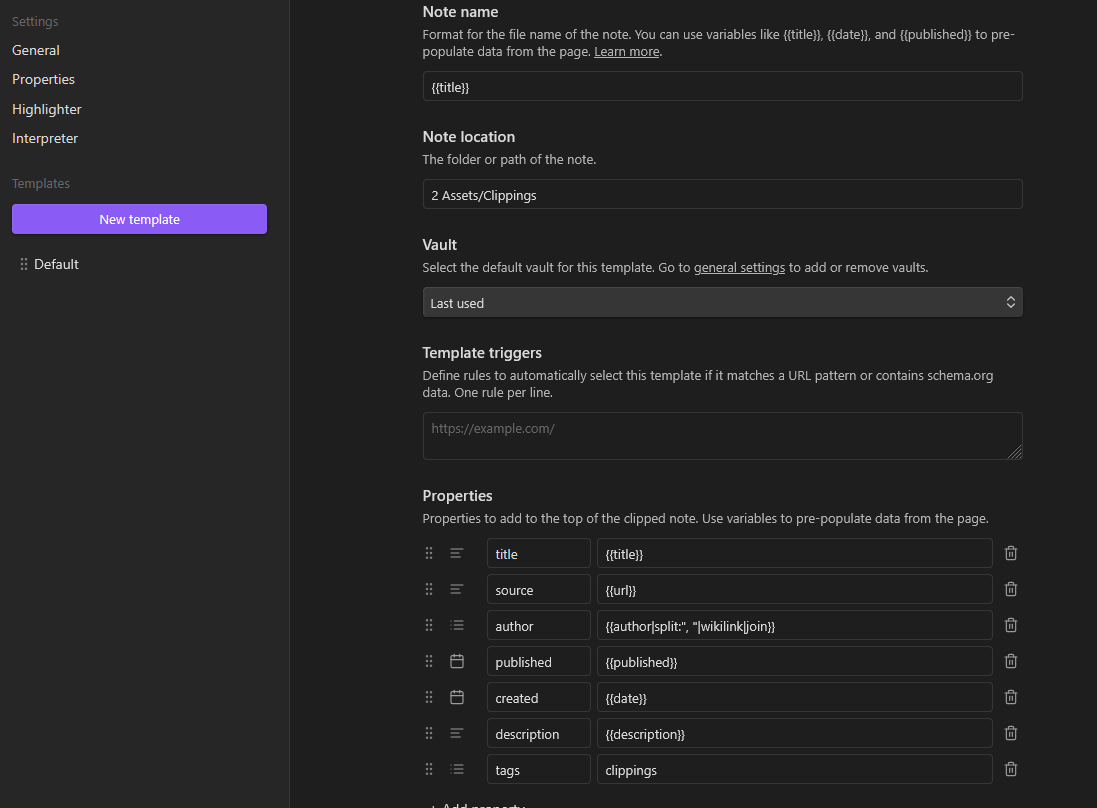Image resolution: width=1097 pixels, height=808 pixels.
Task: Click the text type icon beside description
Action: pyautogui.click(x=457, y=732)
